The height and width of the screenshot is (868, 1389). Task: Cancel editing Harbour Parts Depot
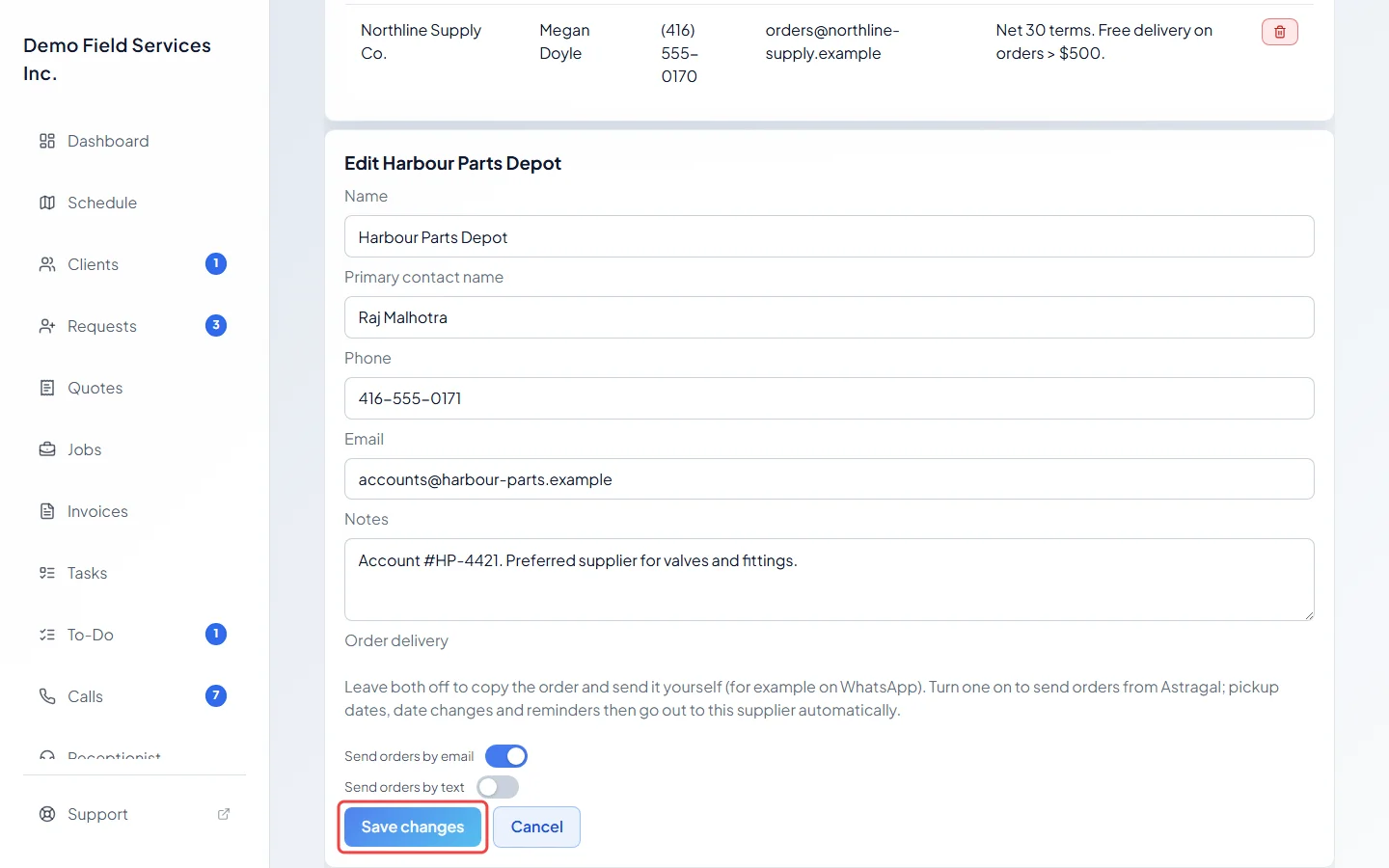[x=536, y=827]
